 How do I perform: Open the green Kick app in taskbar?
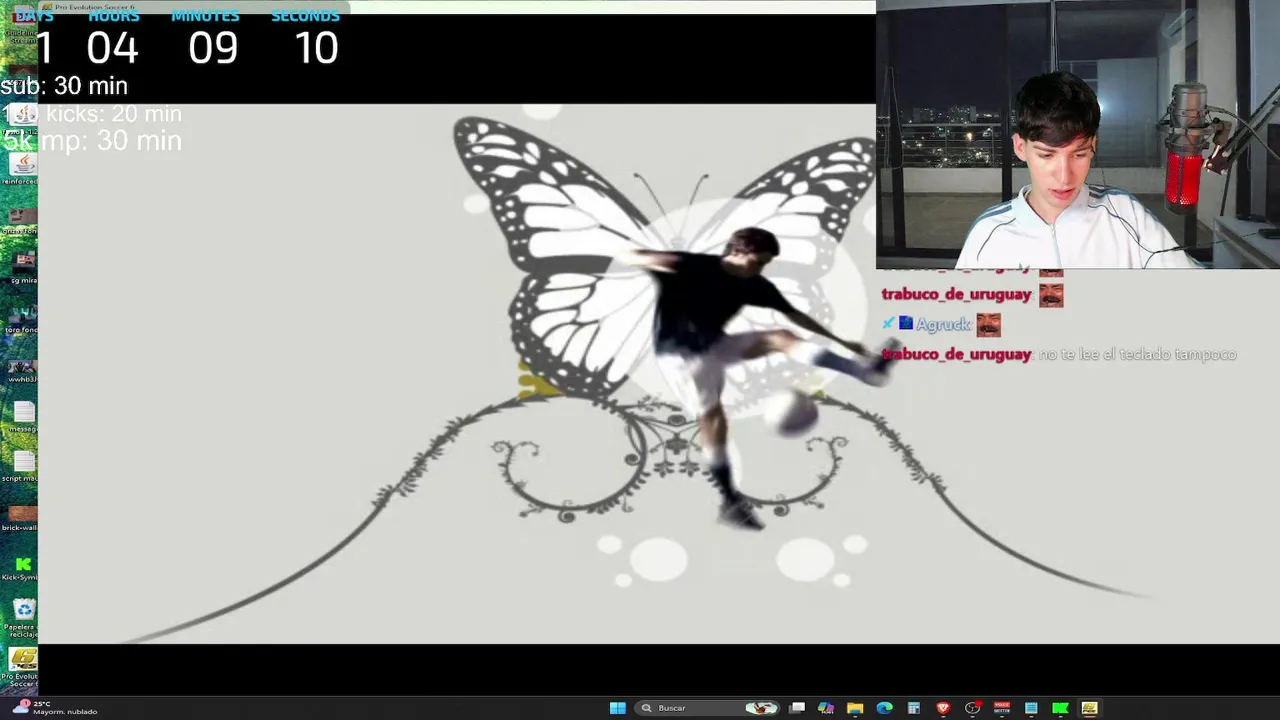[1060, 708]
